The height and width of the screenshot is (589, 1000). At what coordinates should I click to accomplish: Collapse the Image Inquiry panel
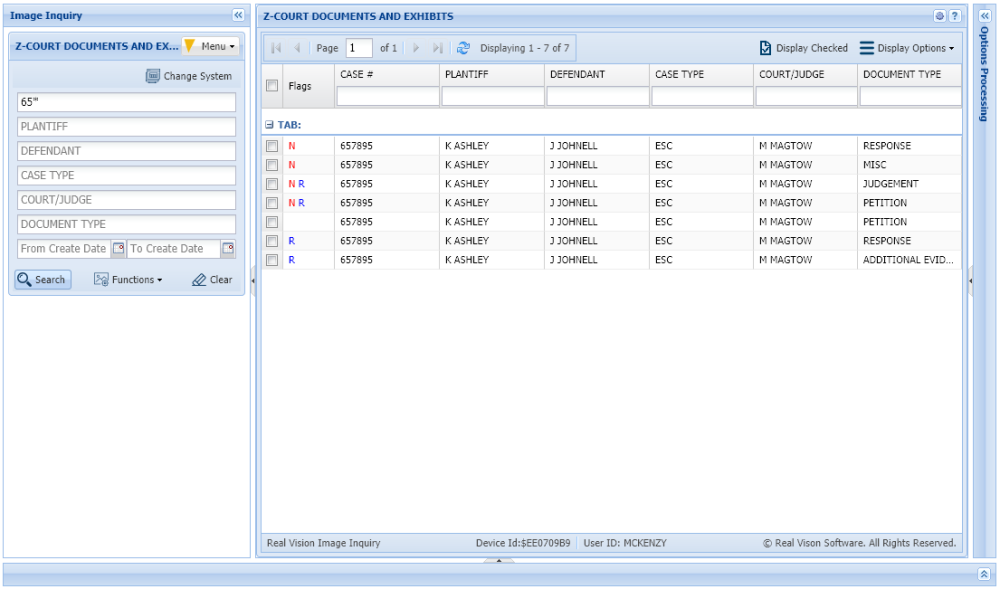tap(238, 15)
